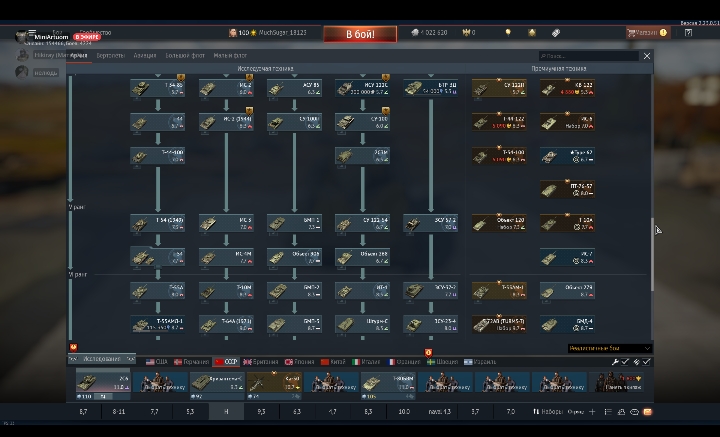
Task: Select the Япония nation tab
Action: 299,362
